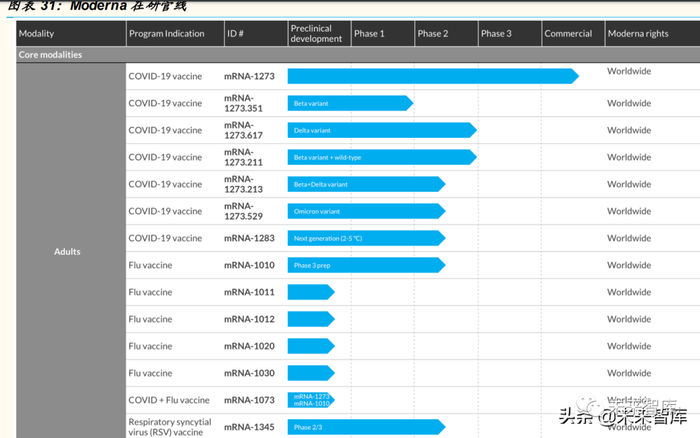The height and width of the screenshot is (438, 700).
Task: Select the mRNA-1011 ID cell
Action: coord(249,292)
